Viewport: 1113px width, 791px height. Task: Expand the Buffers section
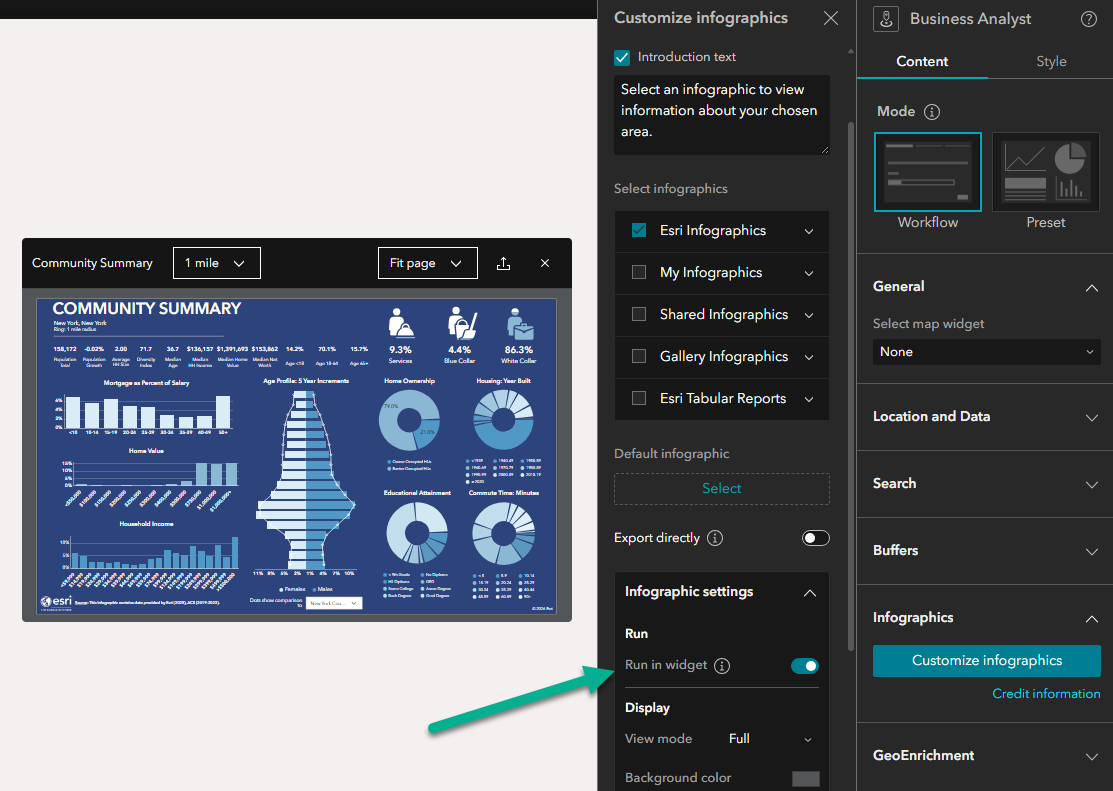coord(1092,552)
